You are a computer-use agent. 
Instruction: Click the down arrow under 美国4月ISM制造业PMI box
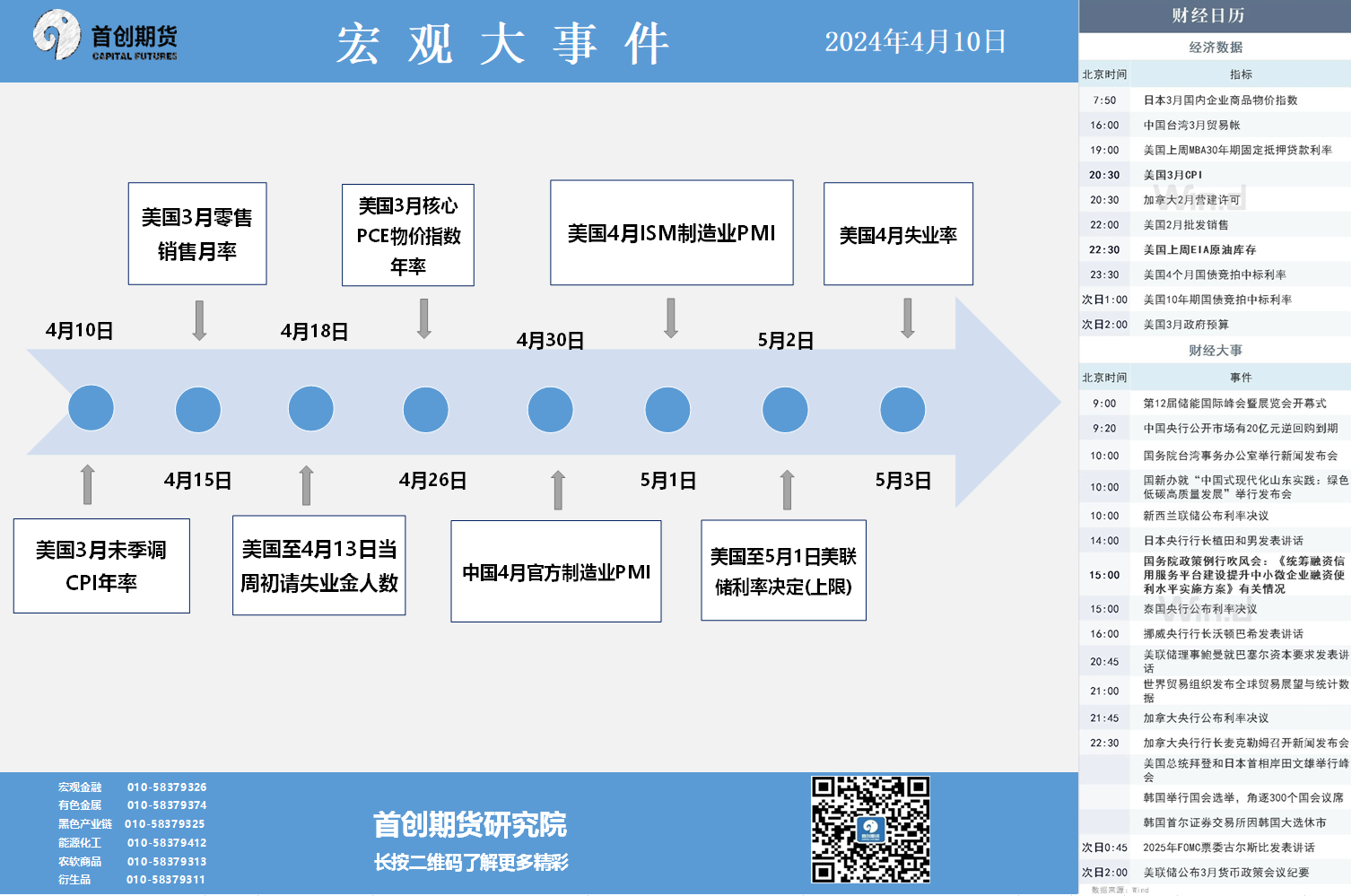[x=671, y=318]
